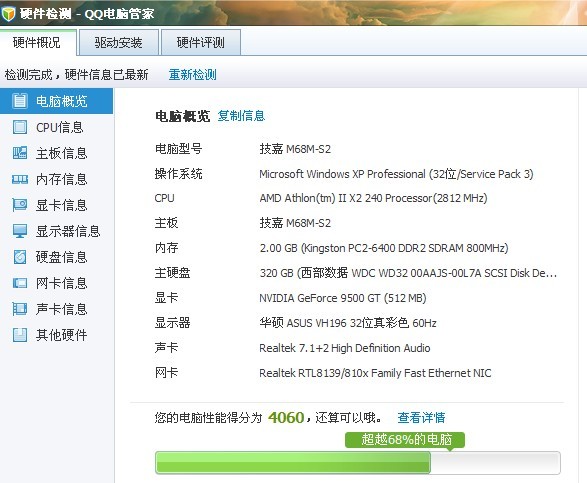This screenshot has height=483, width=587.
Task: Switch to the 硬件评测 tab
Action: [x=201, y=43]
